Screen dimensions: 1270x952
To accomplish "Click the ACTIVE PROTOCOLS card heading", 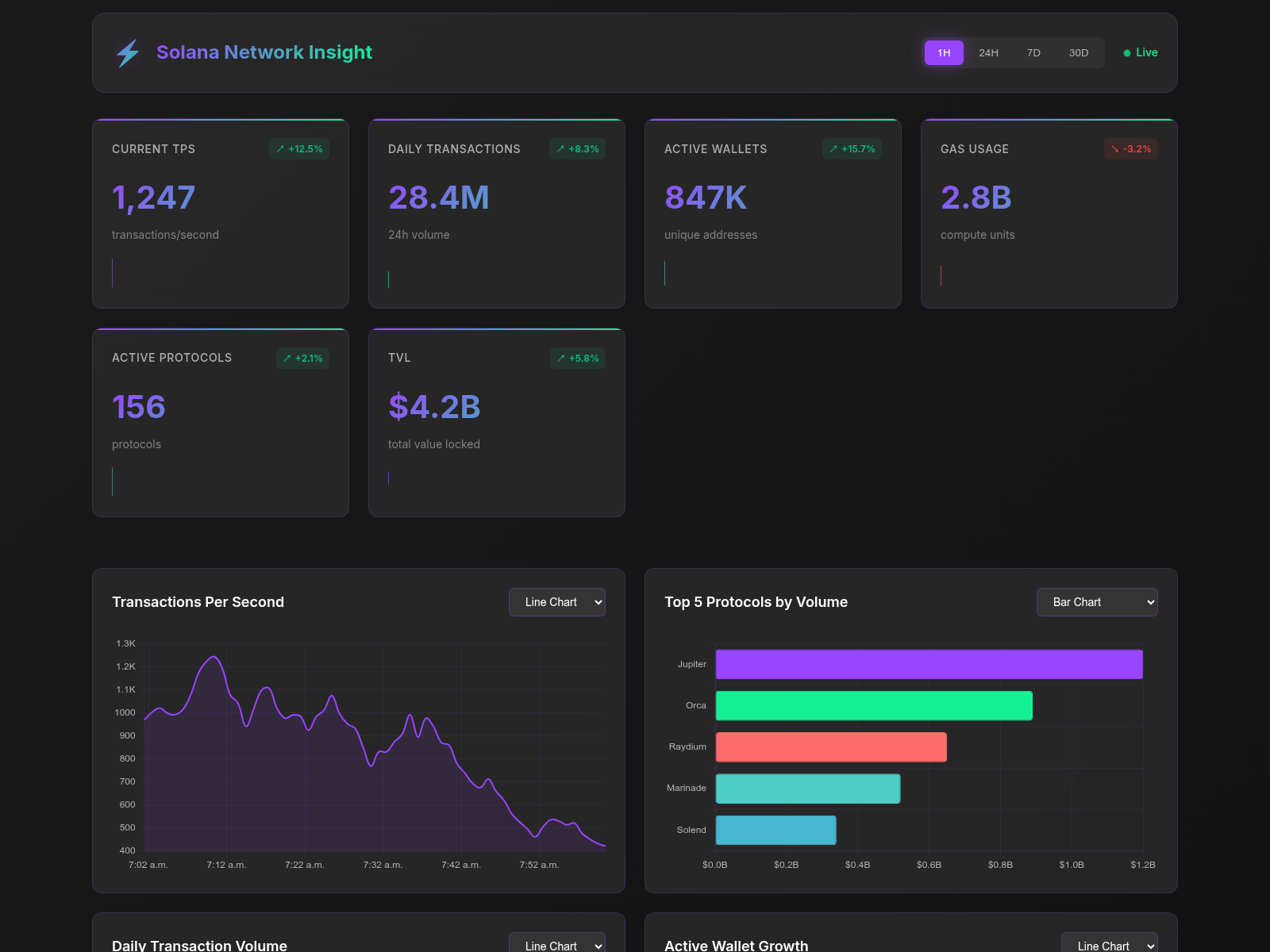I will pyautogui.click(x=172, y=358).
